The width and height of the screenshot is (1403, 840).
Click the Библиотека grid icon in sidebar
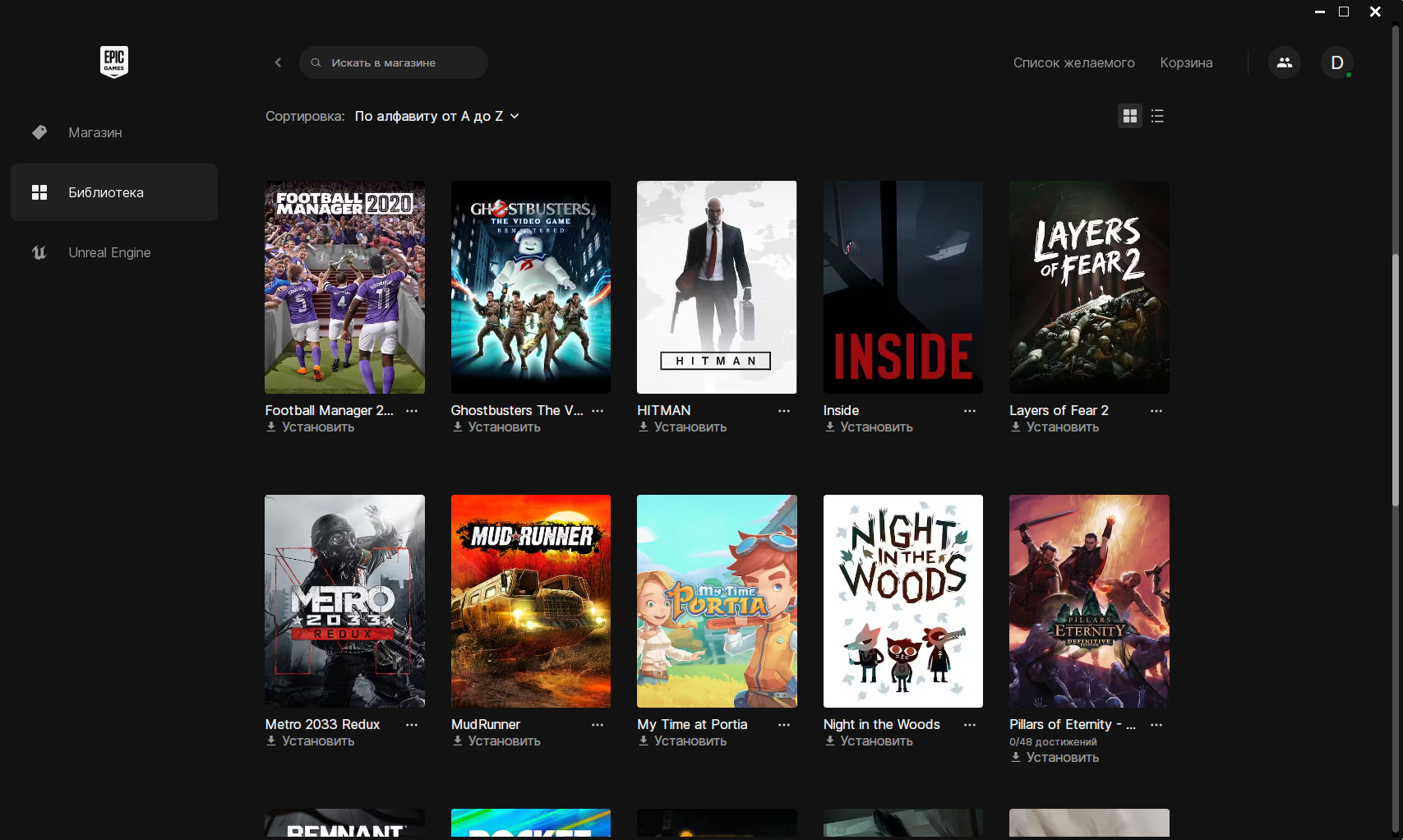[x=39, y=192]
